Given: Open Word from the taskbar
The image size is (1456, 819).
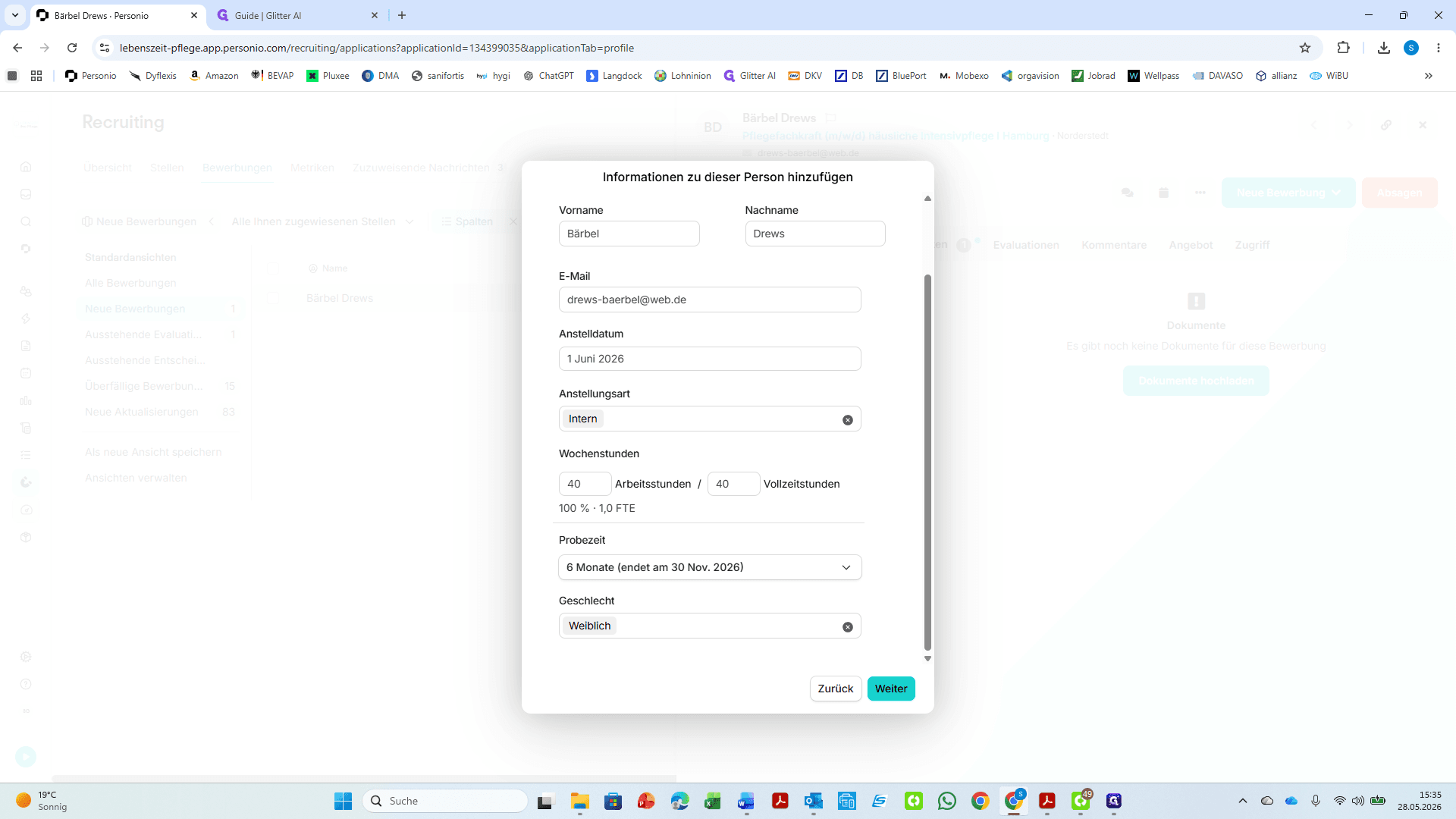Looking at the screenshot, I should [746, 801].
